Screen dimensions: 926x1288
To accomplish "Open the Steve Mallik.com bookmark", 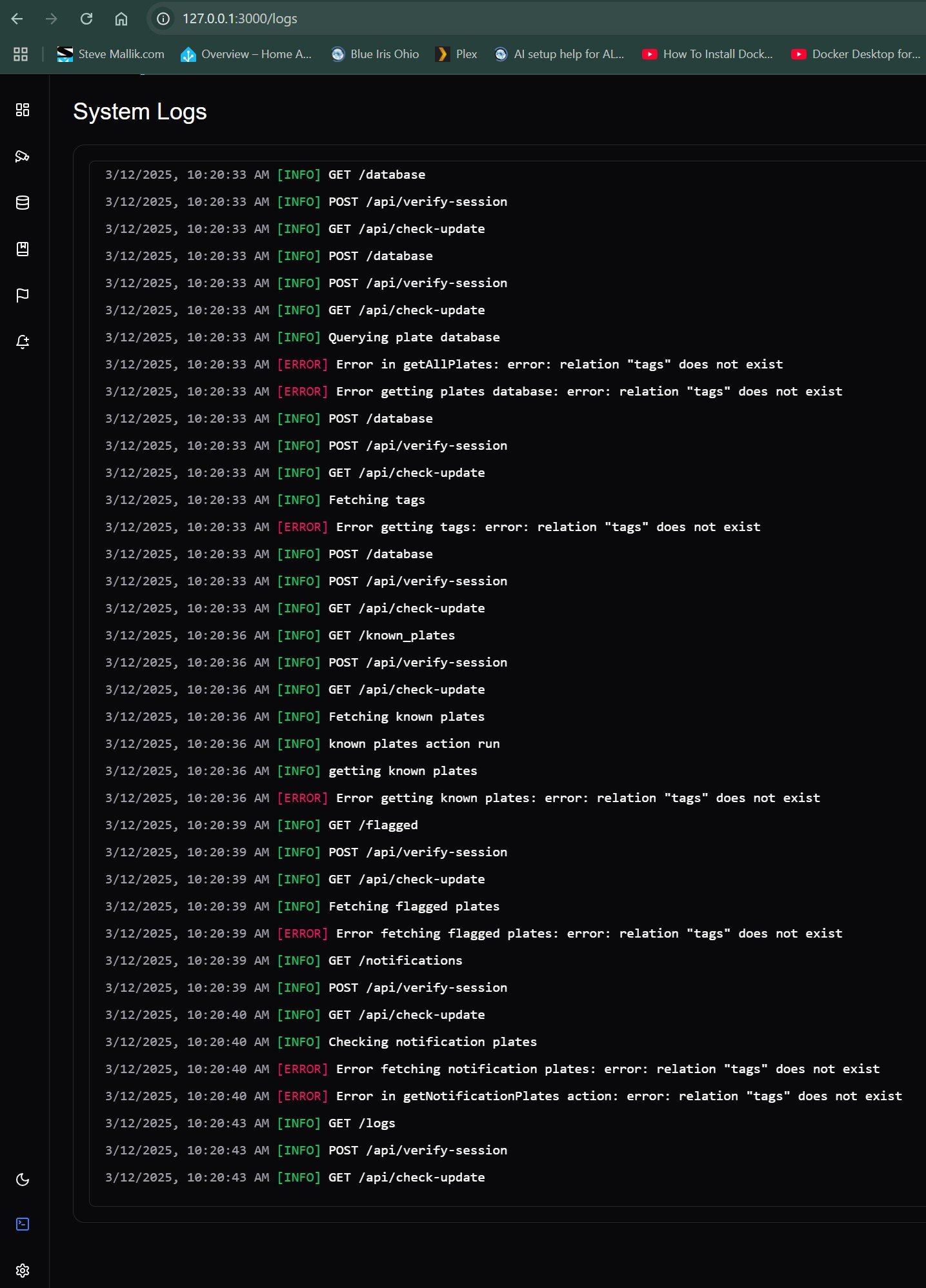I will (110, 54).
